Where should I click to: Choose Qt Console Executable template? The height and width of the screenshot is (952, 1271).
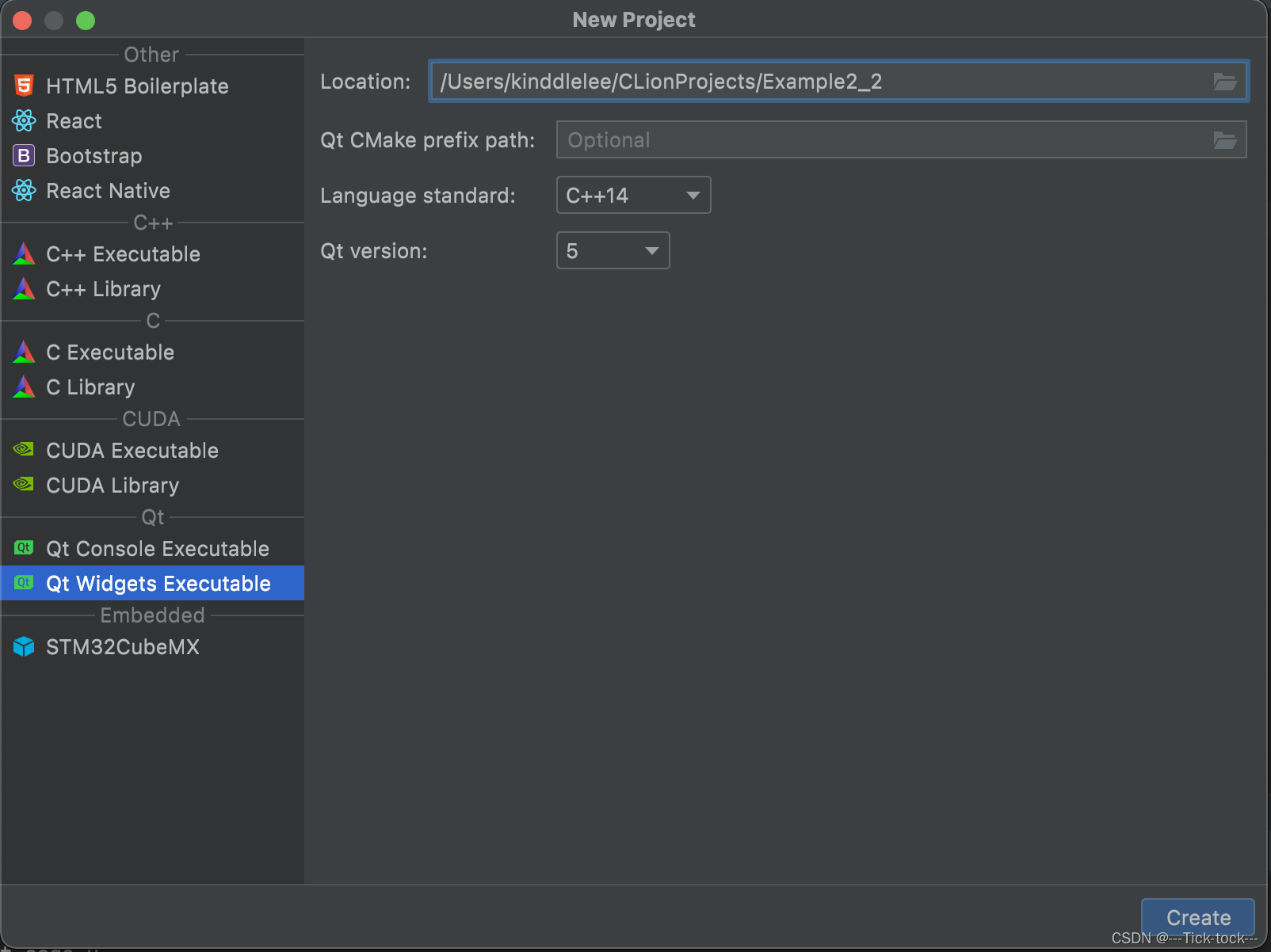(152, 548)
